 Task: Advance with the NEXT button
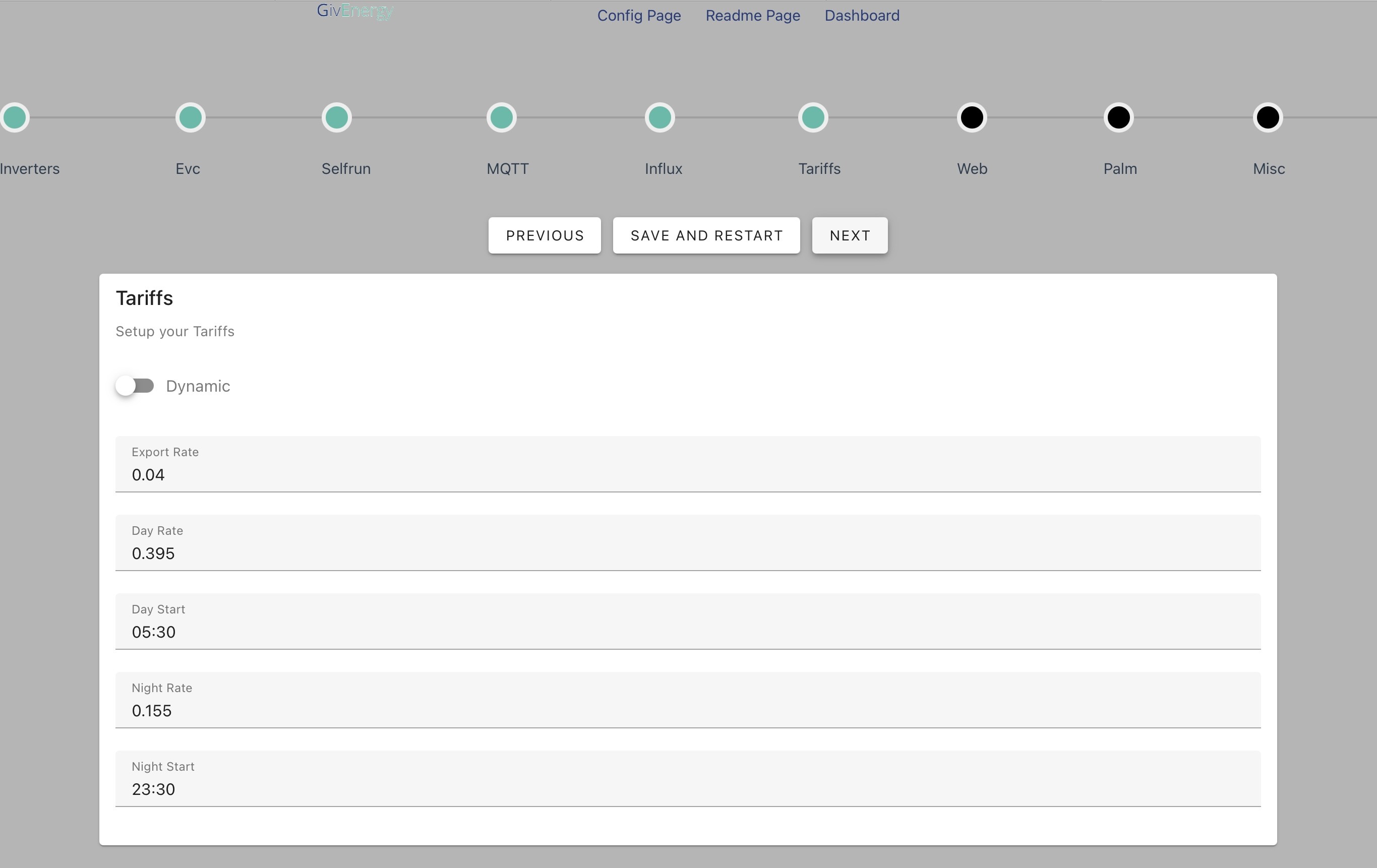pyautogui.click(x=850, y=235)
